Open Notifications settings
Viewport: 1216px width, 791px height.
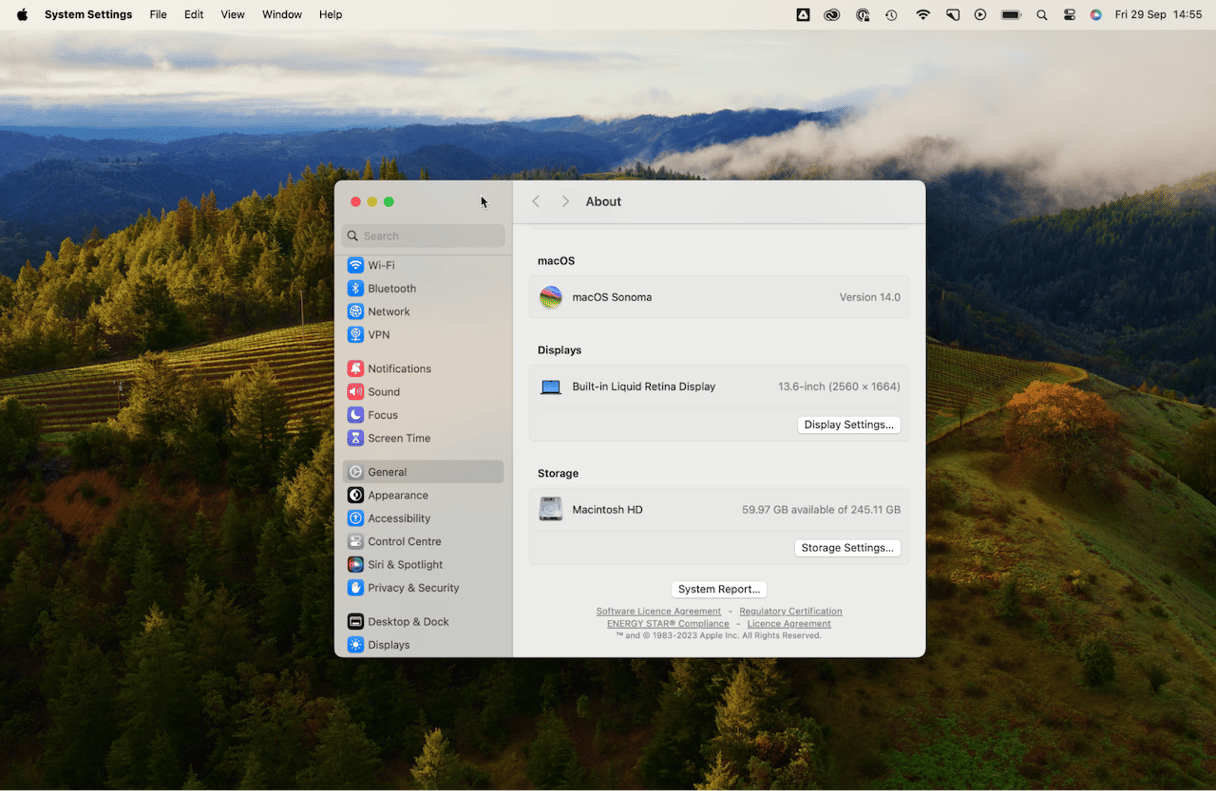tap(398, 368)
